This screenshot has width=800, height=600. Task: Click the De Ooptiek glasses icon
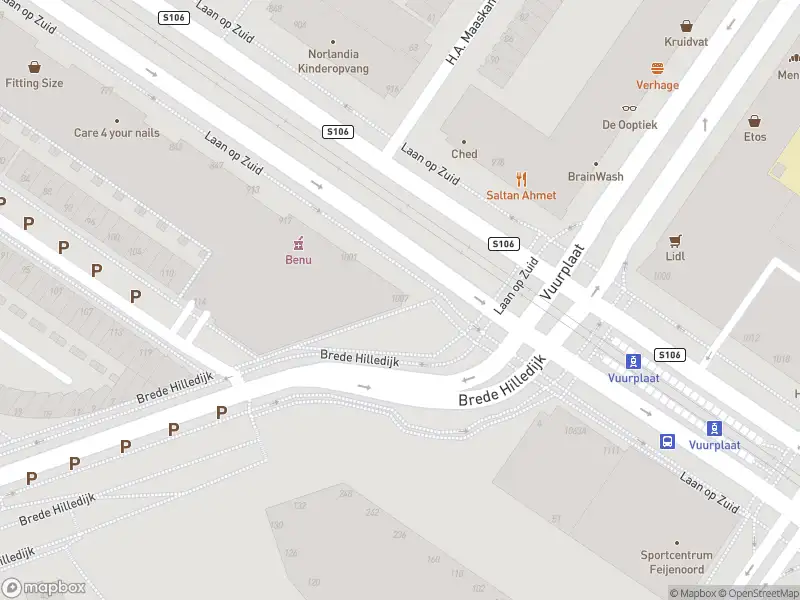click(629, 108)
